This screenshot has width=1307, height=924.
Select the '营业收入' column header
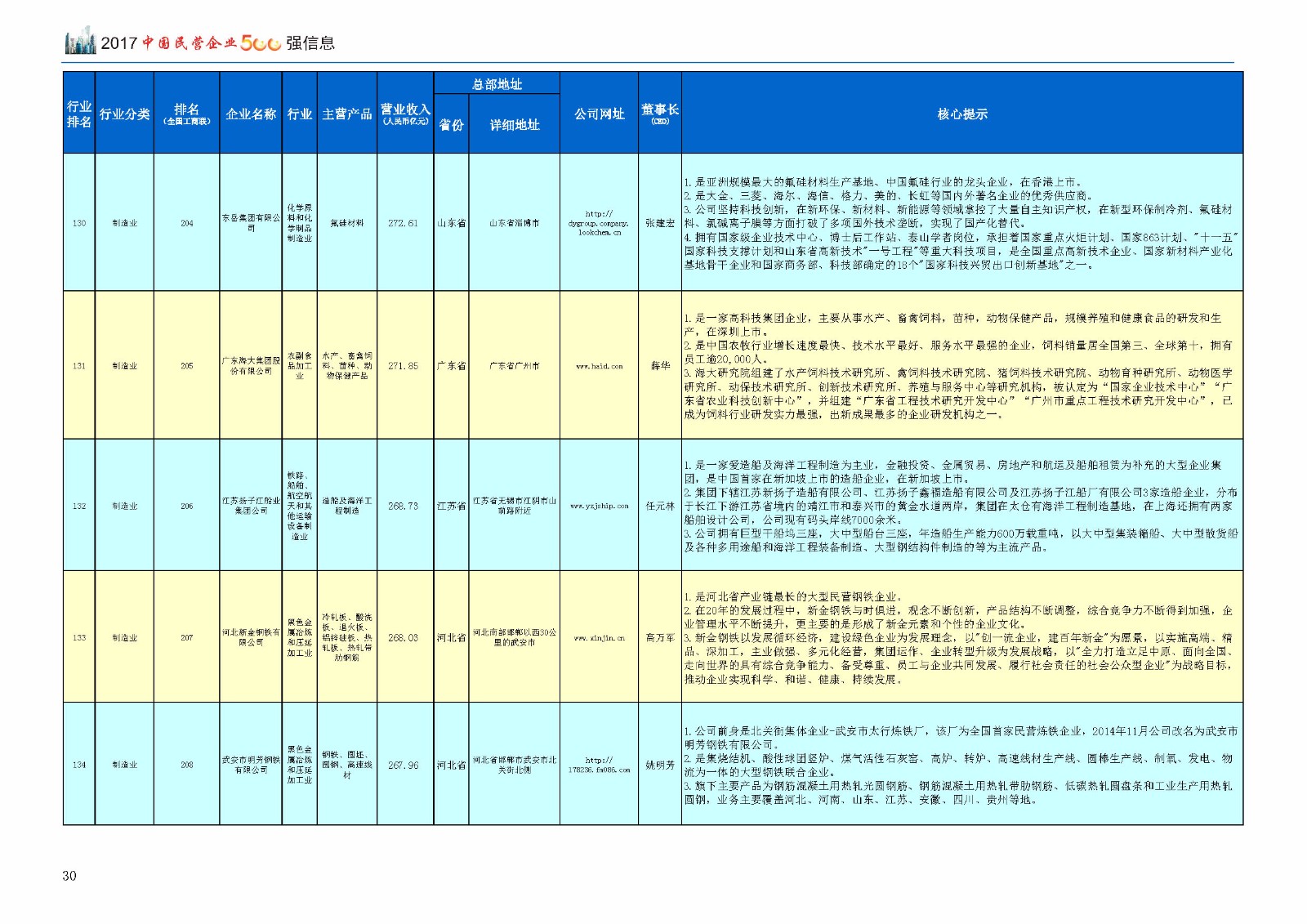[x=405, y=114]
